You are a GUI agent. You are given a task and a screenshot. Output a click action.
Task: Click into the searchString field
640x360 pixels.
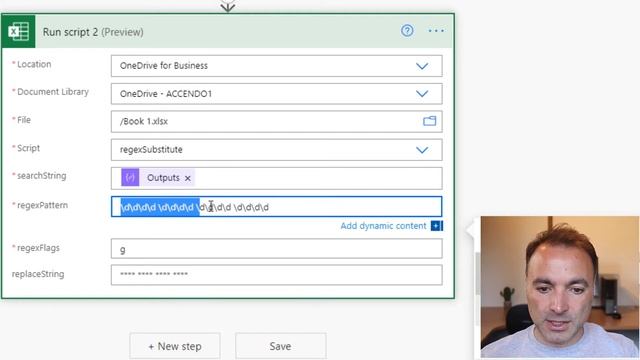point(276,178)
